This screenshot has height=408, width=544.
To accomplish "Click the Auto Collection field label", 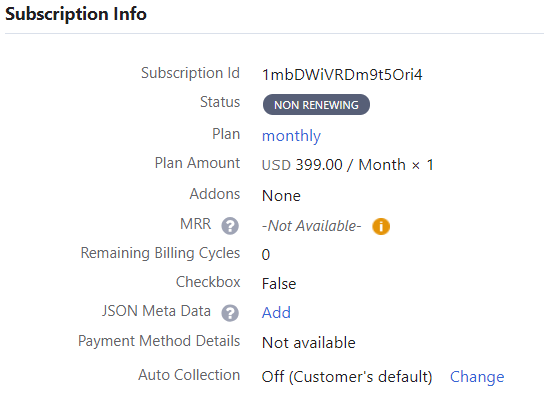I will 189,375.
